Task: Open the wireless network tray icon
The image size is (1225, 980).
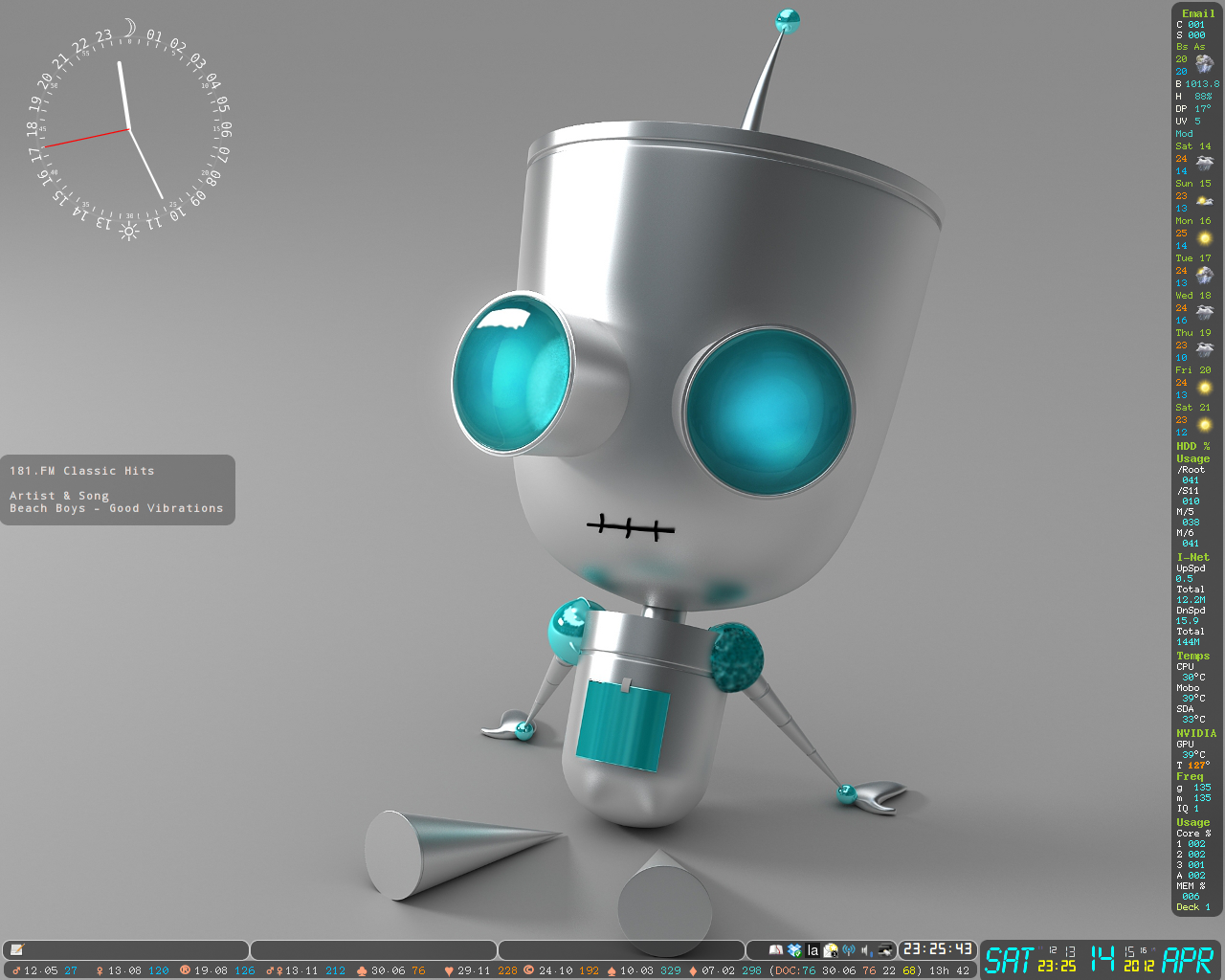Action: (x=848, y=950)
